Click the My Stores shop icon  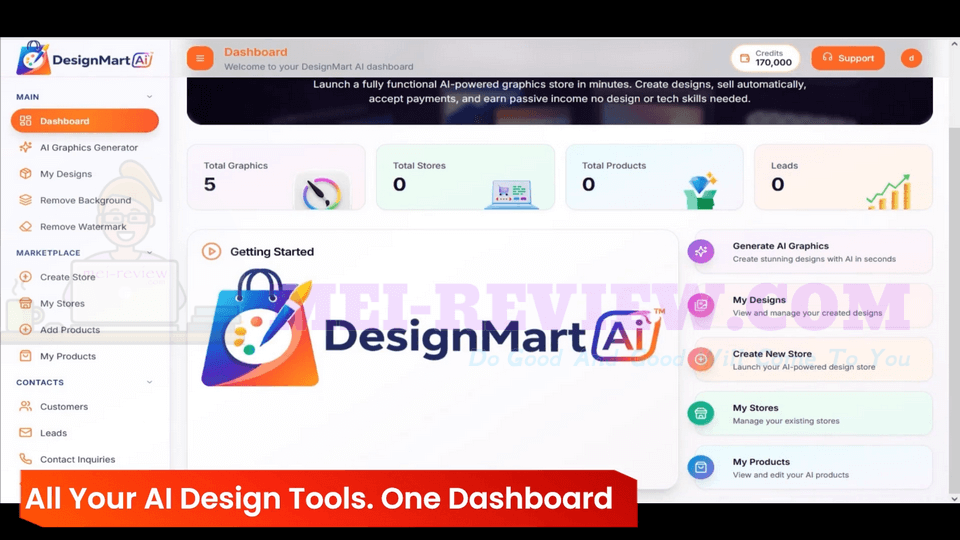pos(25,303)
